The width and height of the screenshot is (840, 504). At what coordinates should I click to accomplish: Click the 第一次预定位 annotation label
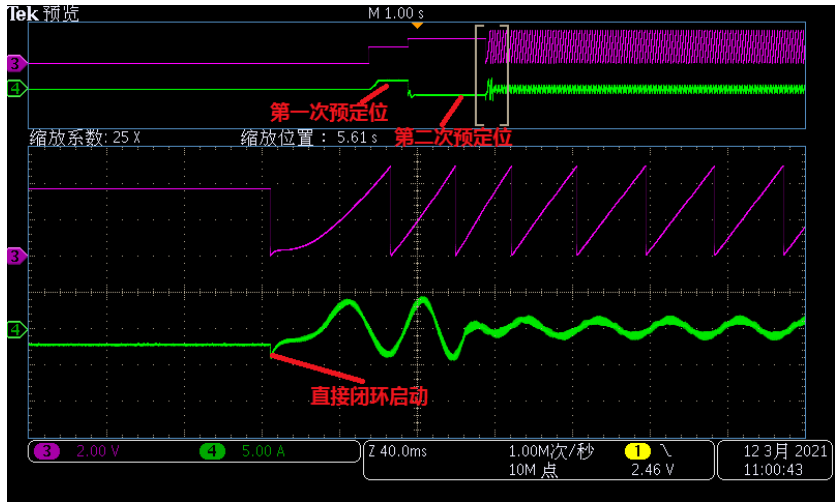pyautogui.click(x=329, y=109)
